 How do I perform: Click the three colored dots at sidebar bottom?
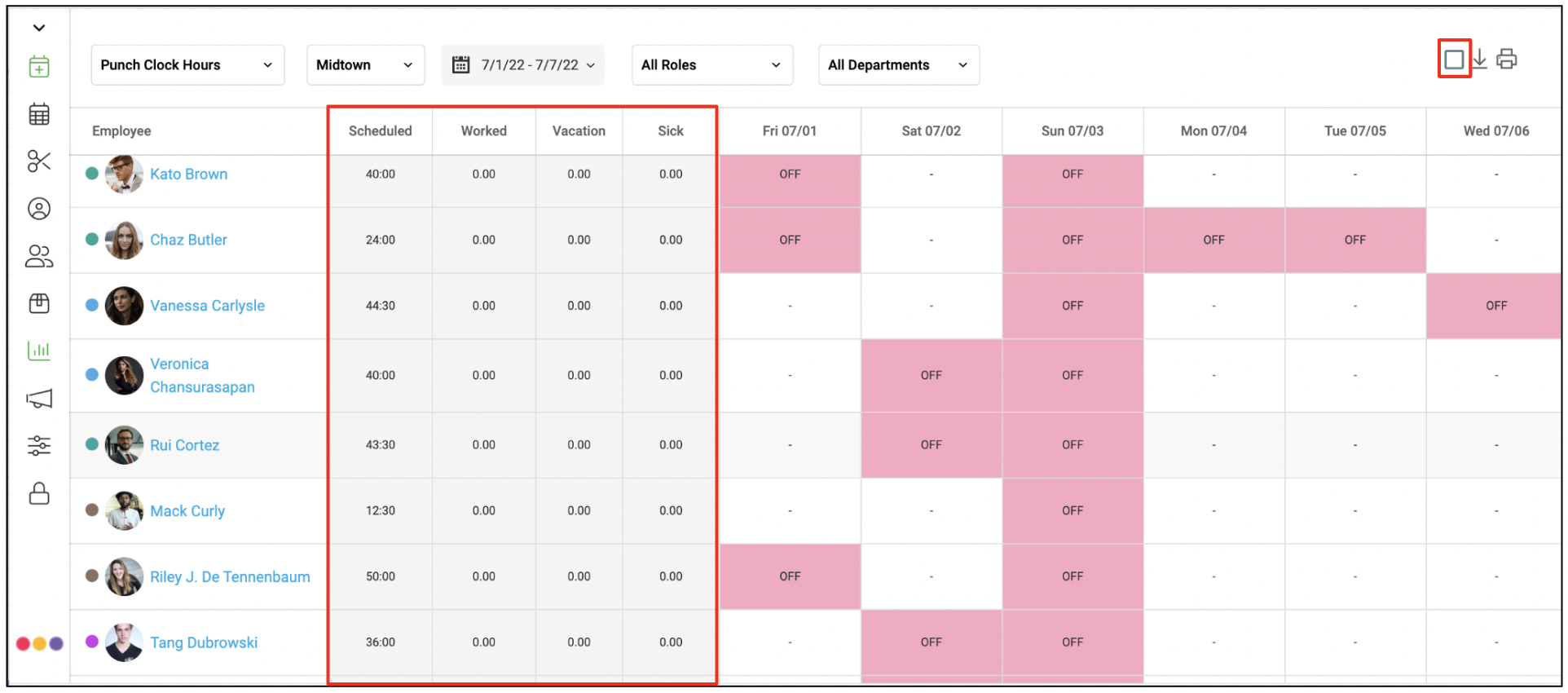point(40,643)
